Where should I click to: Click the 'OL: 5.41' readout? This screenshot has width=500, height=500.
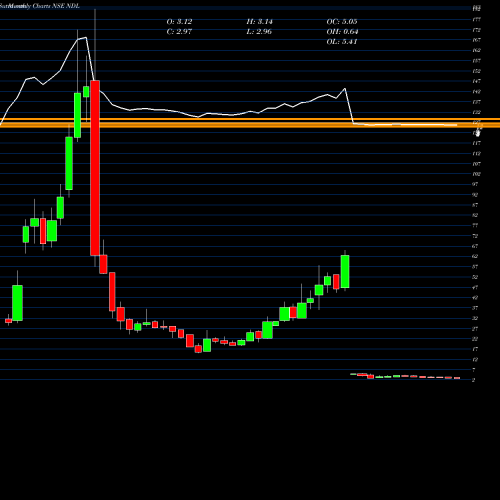(x=342, y=42)
